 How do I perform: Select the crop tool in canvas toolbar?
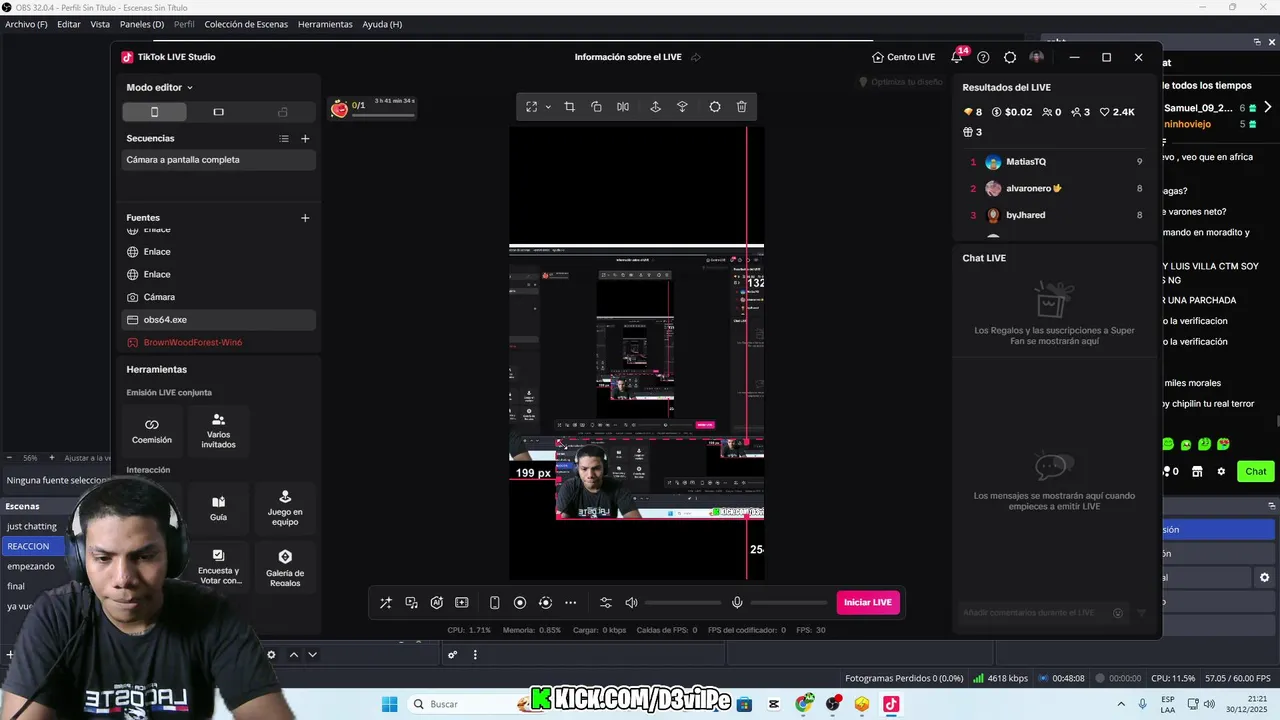pos(569,107)
